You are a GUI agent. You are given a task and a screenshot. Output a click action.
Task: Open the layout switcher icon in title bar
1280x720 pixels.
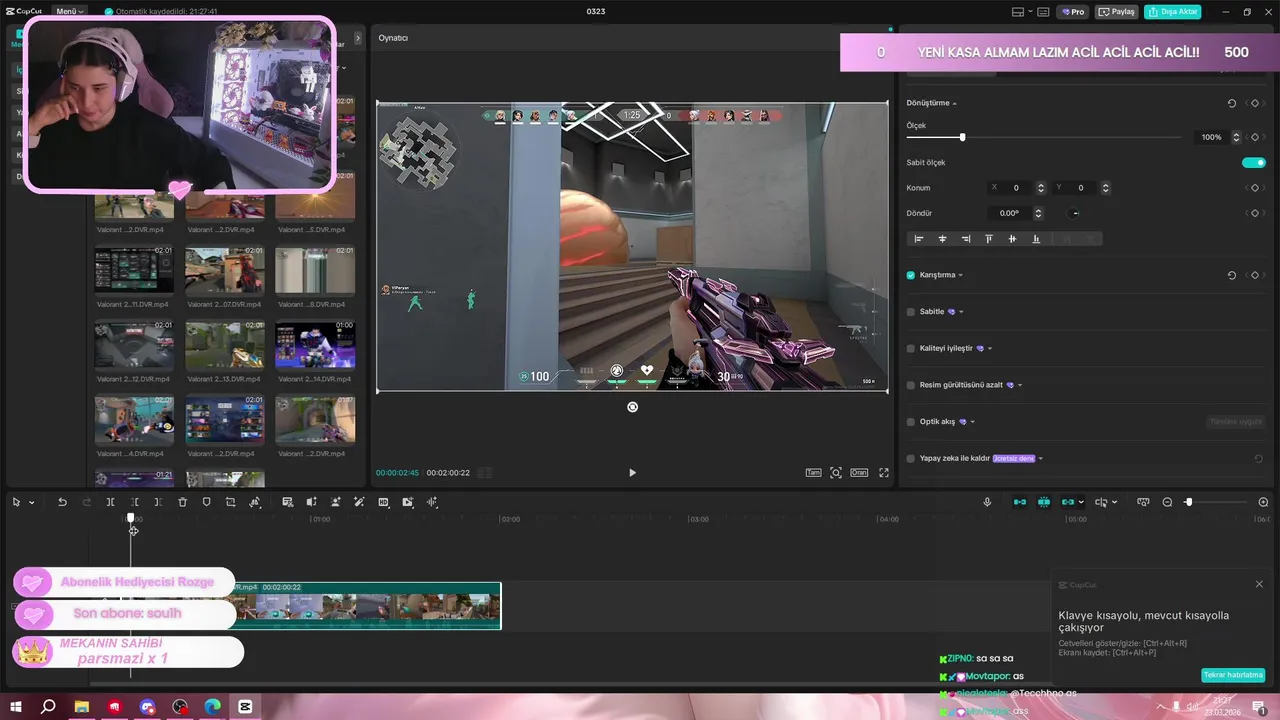click(x=1018, y=12)
